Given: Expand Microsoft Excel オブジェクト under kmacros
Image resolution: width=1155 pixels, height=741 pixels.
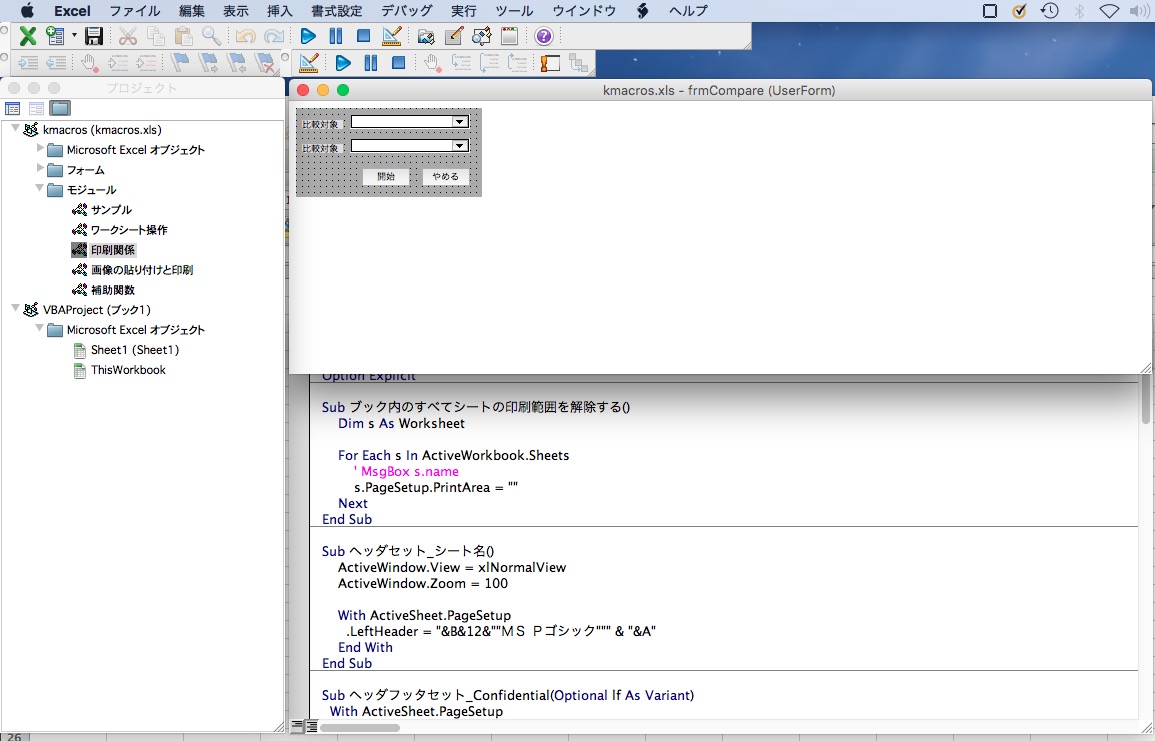Looking at the screenshot, I should pyautogui.click(x=40, y=148).
